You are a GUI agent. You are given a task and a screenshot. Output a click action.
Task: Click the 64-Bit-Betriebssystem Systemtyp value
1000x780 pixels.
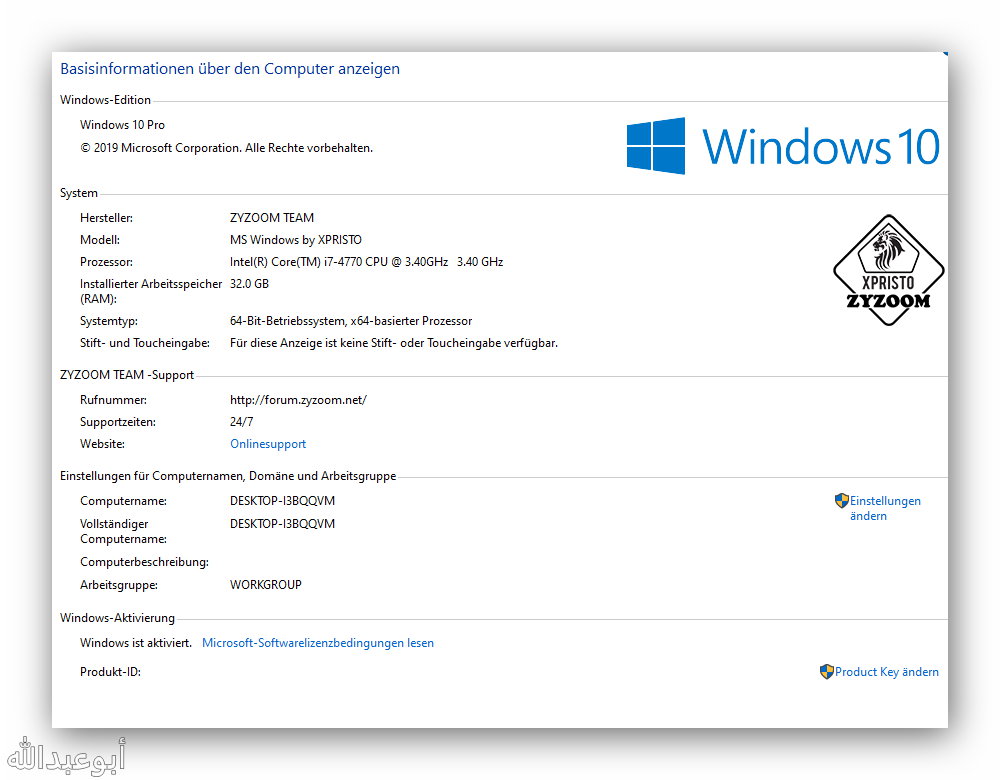[350, 321]
